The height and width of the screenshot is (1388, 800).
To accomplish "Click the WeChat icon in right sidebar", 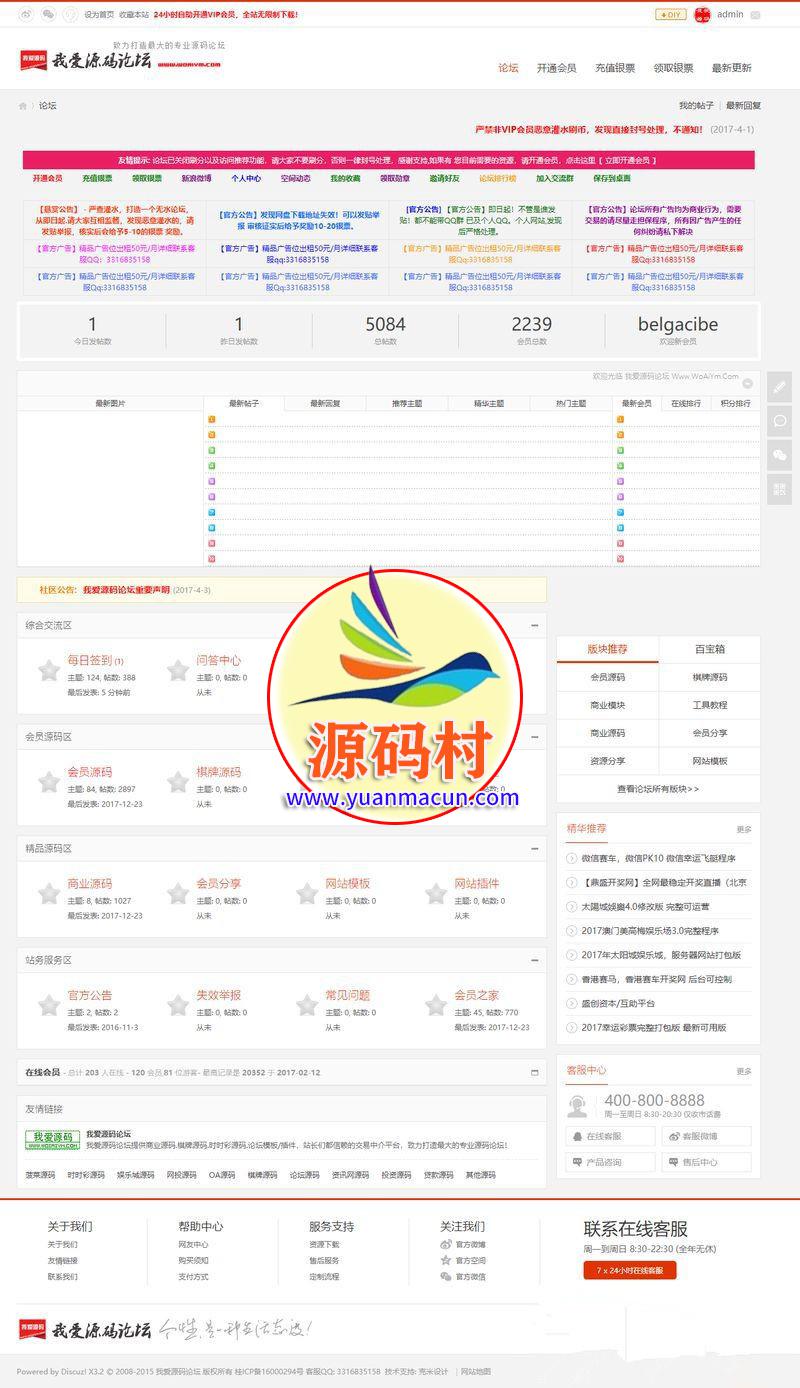I will [x=779, y=455].
